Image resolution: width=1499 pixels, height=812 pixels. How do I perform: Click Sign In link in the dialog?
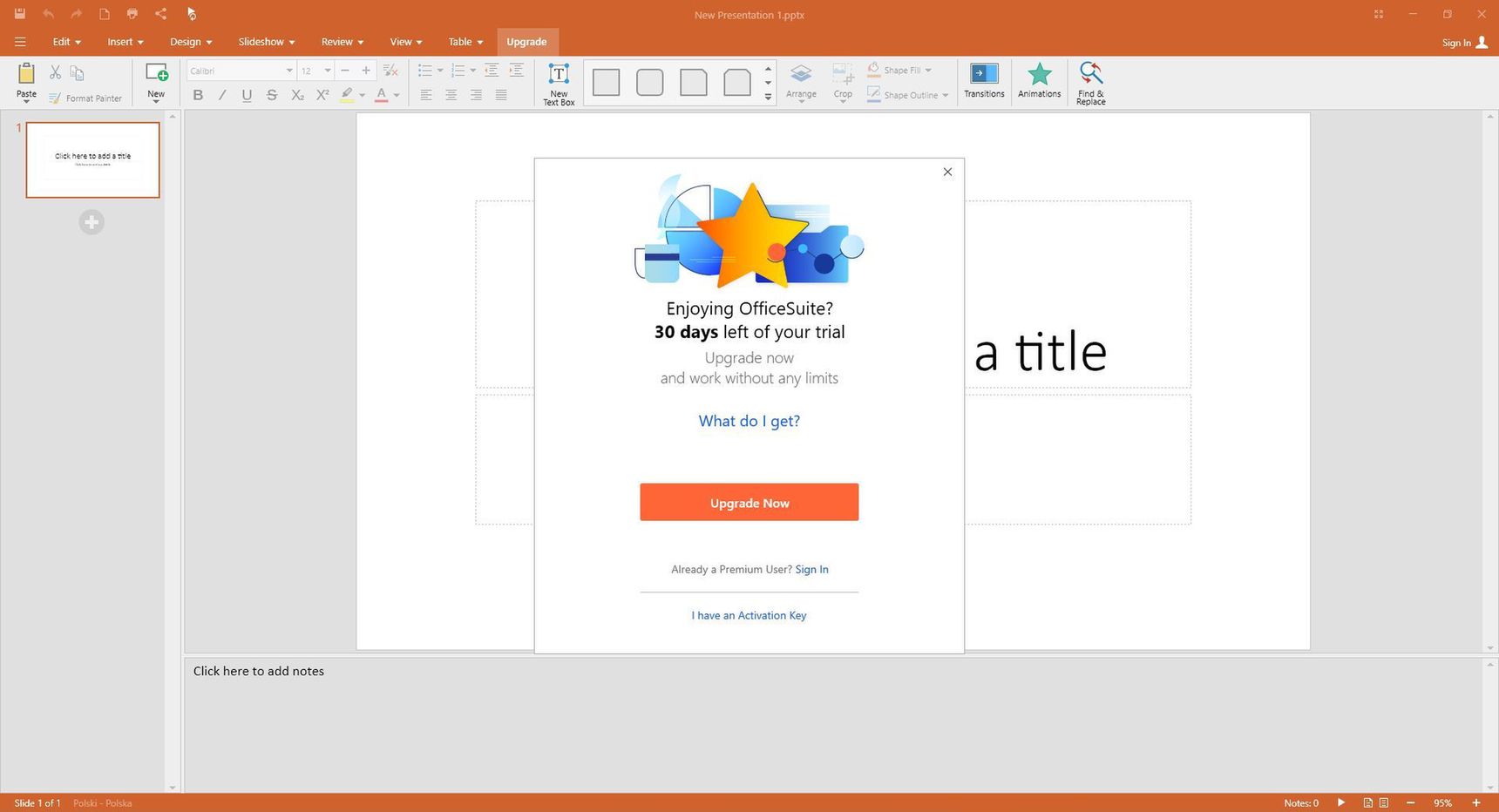(x=811, y=569)
